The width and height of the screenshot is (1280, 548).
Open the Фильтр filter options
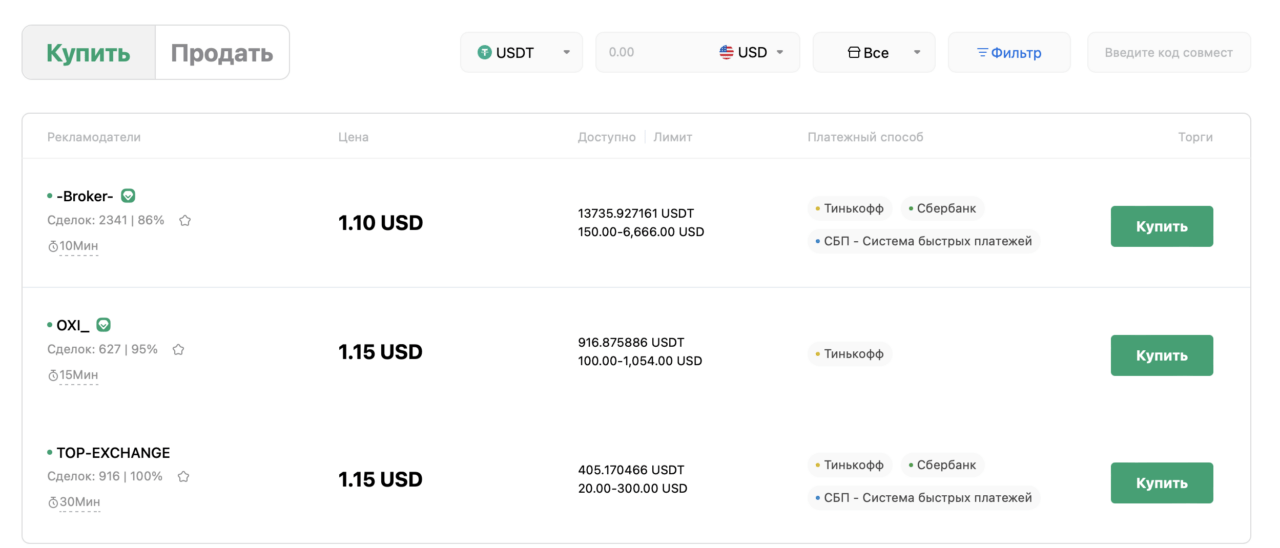(1009, 52)
